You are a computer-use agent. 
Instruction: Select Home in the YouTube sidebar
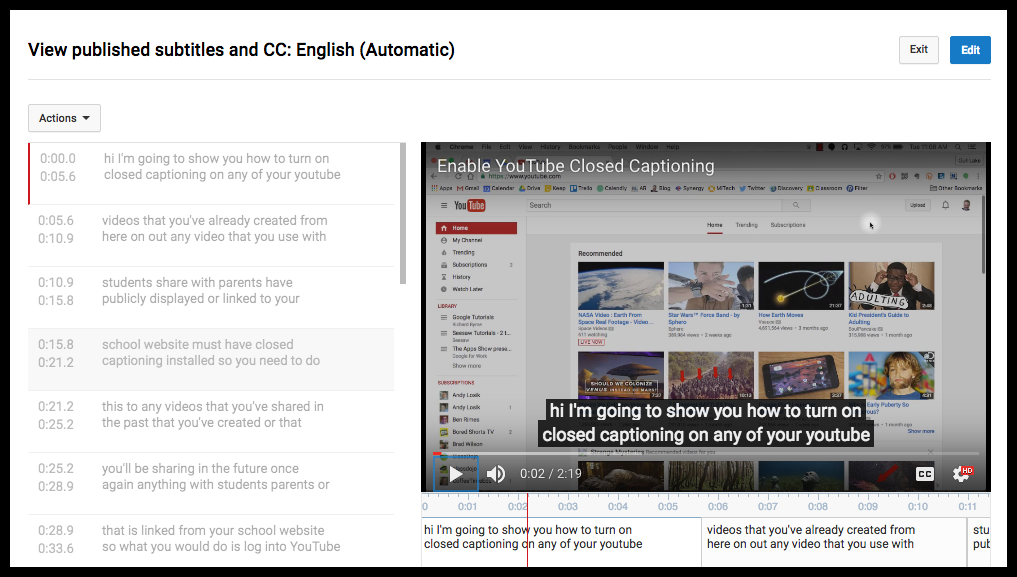[477, 228]
